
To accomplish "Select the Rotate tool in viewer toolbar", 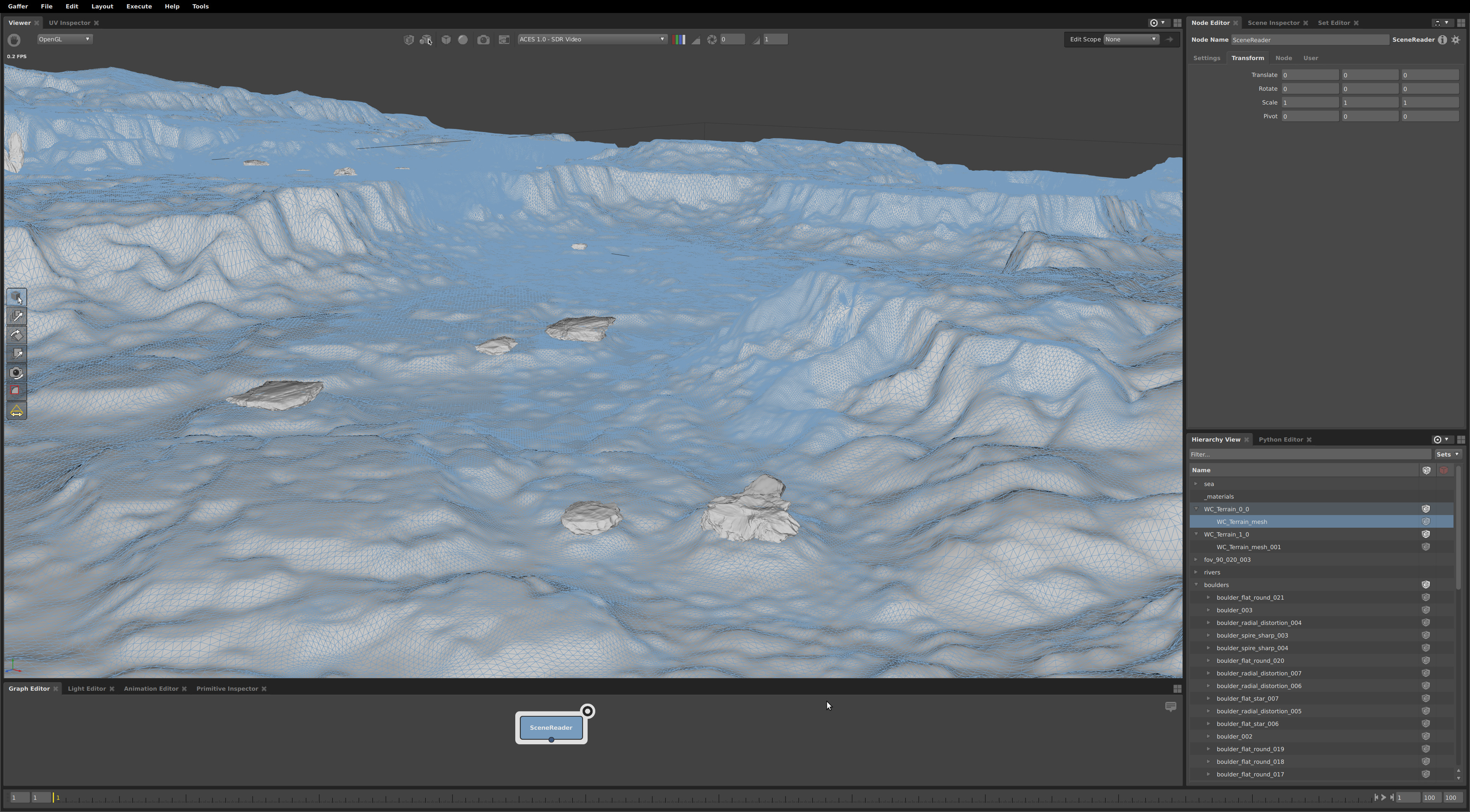I will coord(16,335).
